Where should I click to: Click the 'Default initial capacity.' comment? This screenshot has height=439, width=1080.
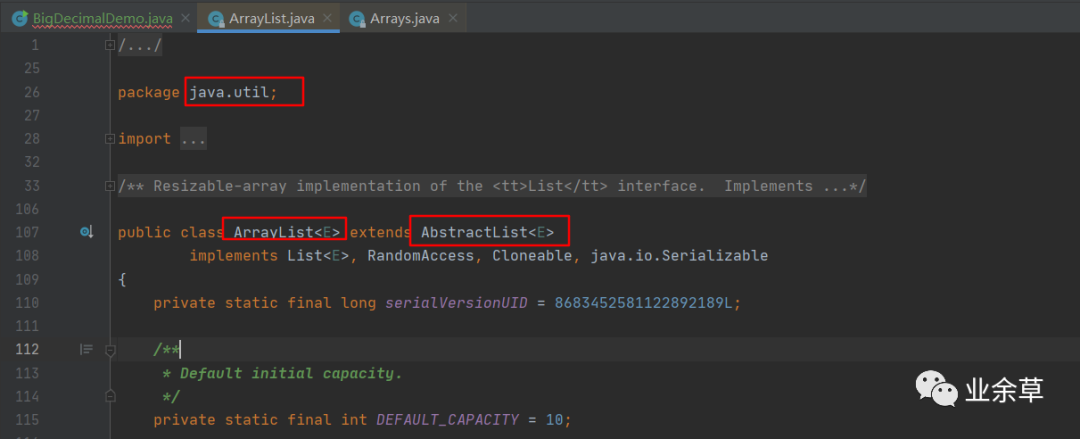tap(291, 374)
